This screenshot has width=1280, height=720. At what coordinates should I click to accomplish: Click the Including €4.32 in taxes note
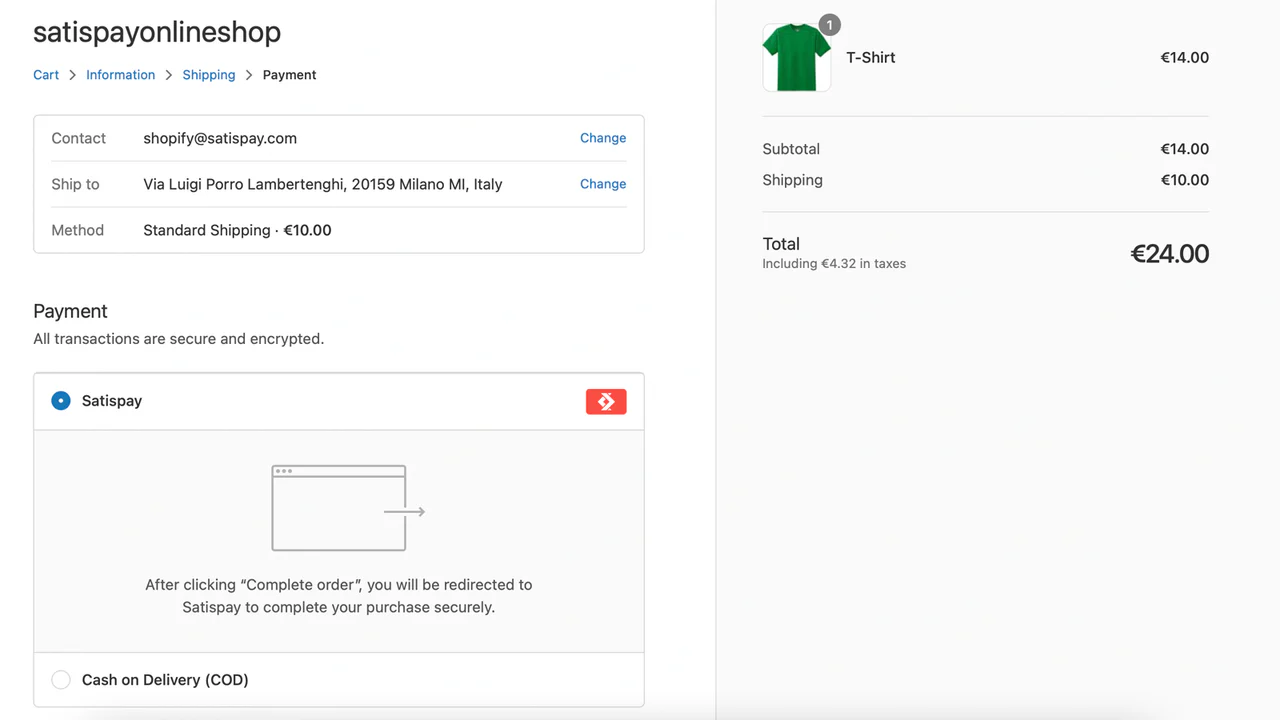(x=834, y=264)
